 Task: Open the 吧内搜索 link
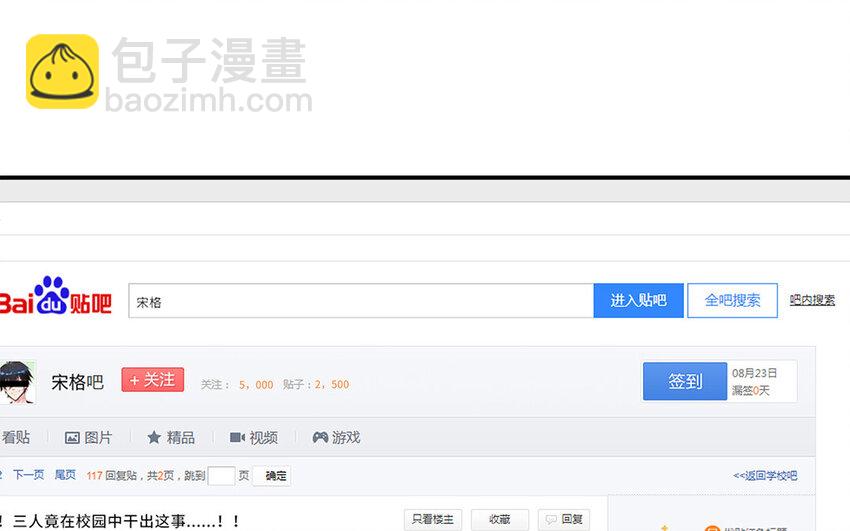(x=812, y=300)
